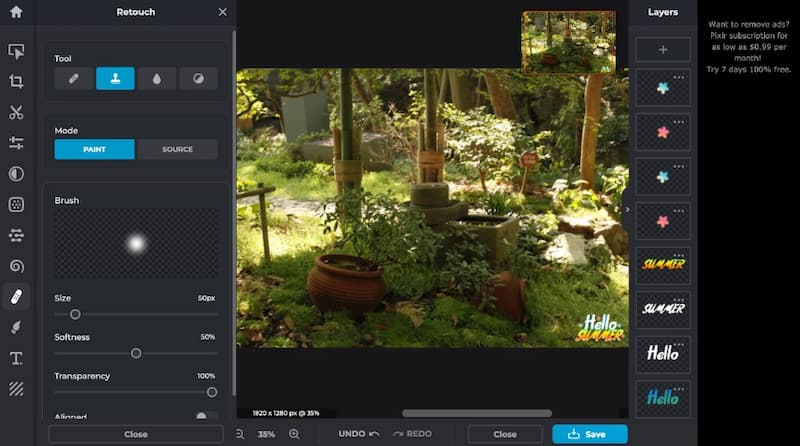
Task: Select the Text tool in sidebar
Action: point(16,358)
